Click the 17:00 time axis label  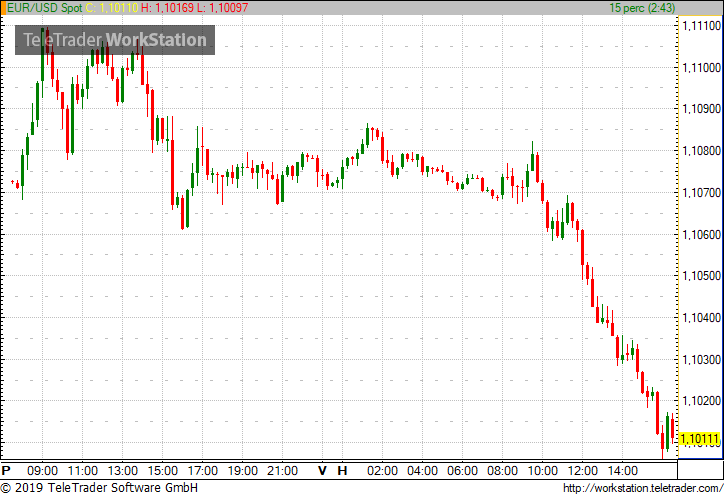click(203, 471)
